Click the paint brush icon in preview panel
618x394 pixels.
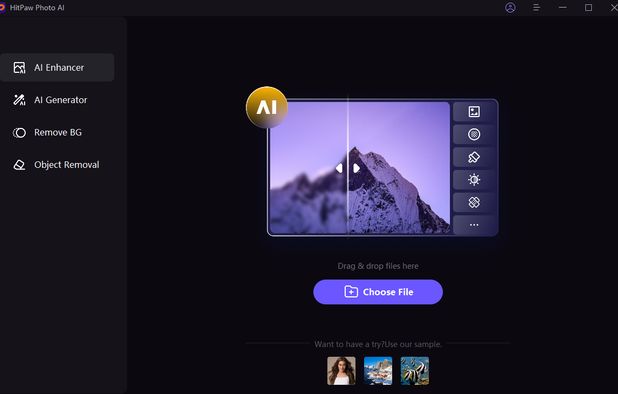474,157
